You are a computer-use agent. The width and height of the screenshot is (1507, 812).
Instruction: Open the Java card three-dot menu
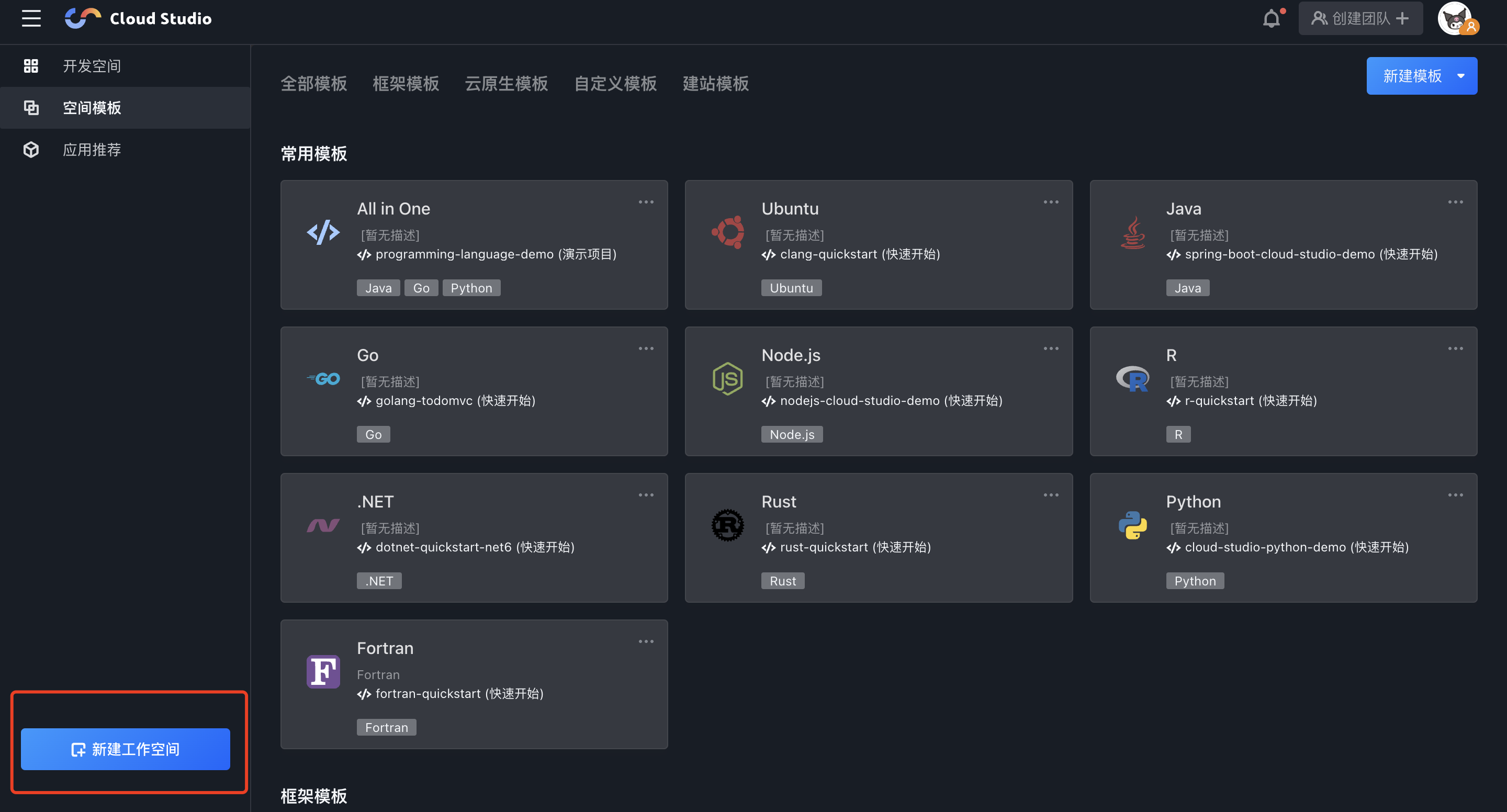point(1455,202)
